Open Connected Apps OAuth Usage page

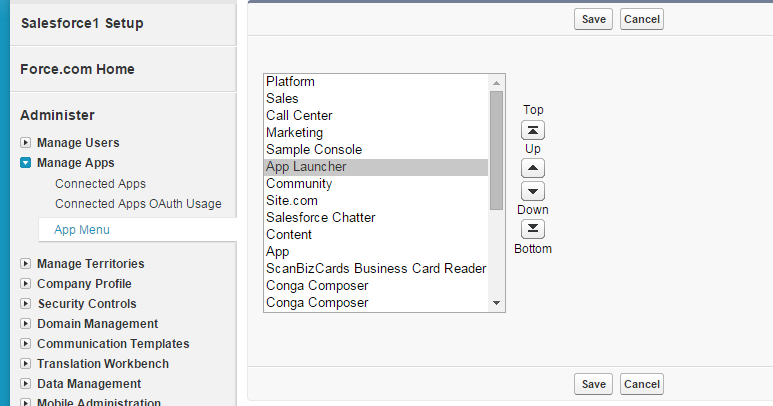(138, 204)
